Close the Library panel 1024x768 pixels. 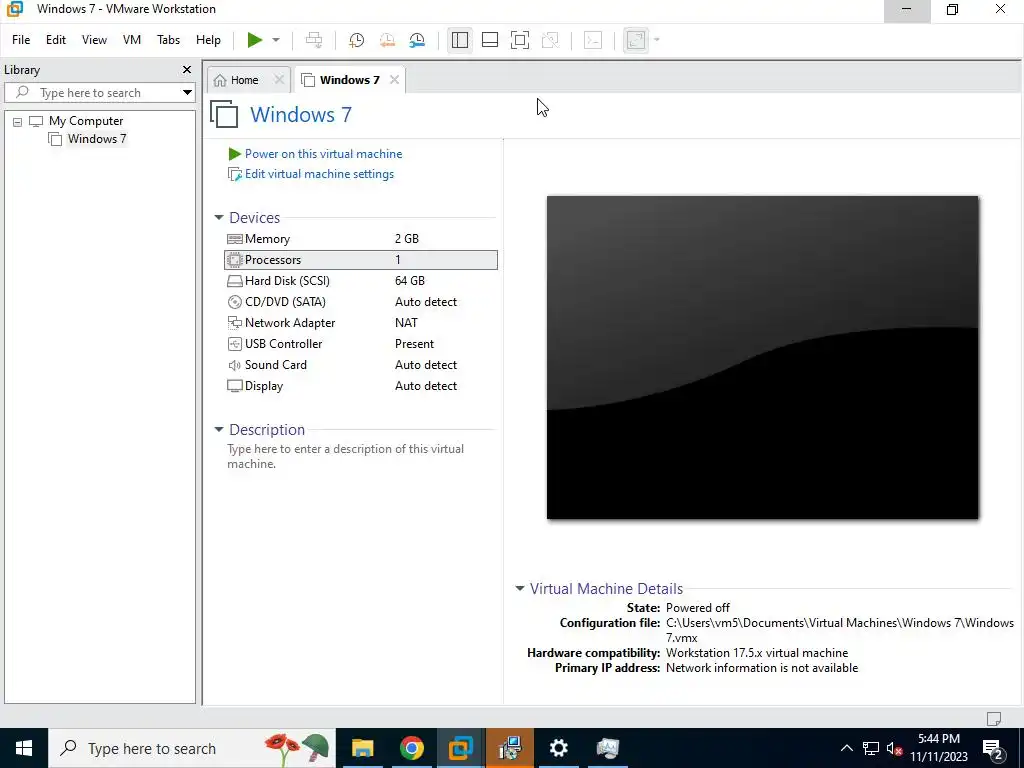click(x=187, y=69)
